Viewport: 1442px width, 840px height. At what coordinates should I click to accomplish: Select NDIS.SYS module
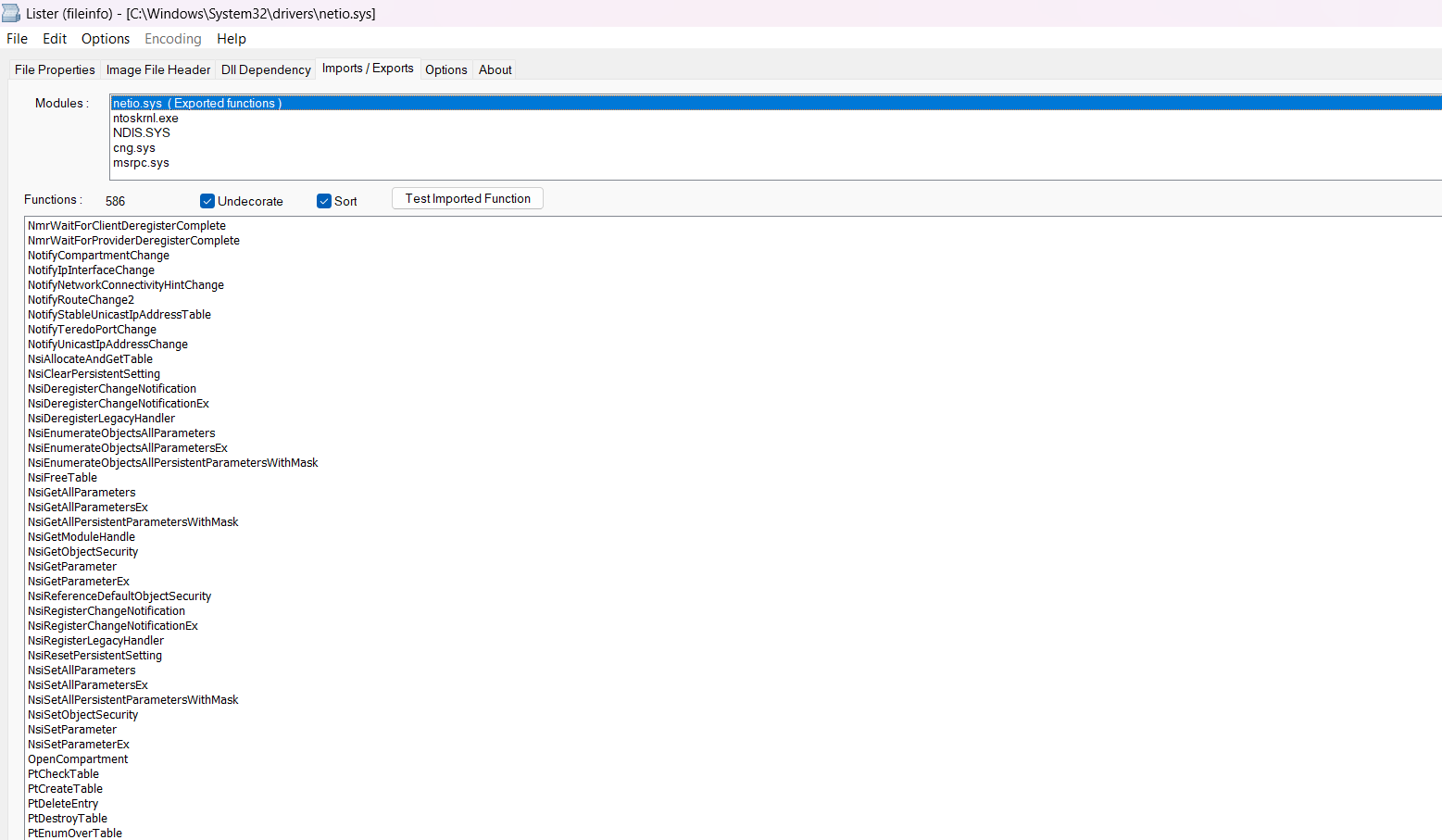click(142, 133)
